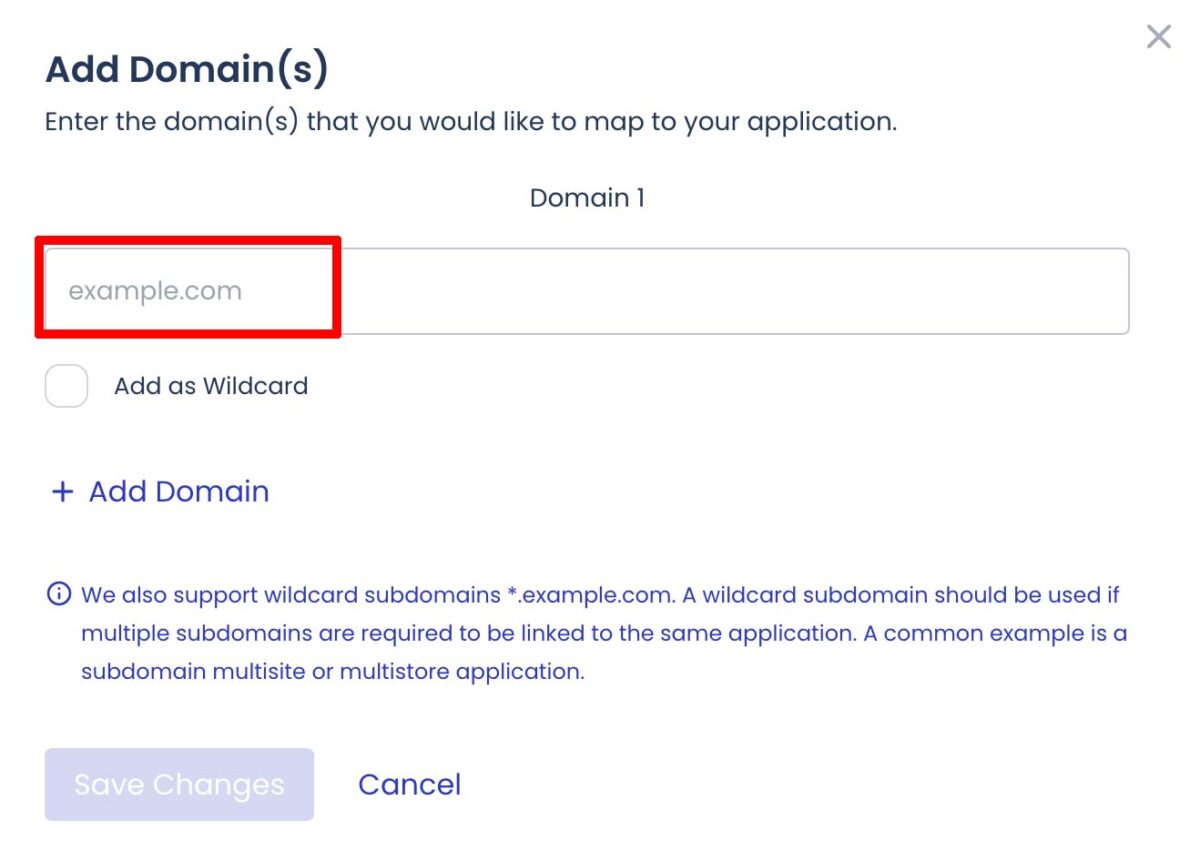Click the word "Wildcard" next to the checkbox
Viewport: 1200px width, 861px height.
pyautogui.click(x=255, y=386)
